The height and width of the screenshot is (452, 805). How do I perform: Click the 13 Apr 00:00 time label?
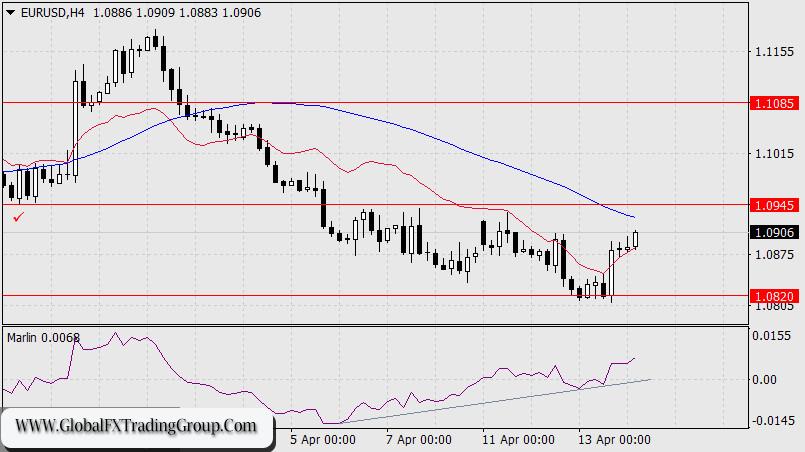[x=614, y=440]
